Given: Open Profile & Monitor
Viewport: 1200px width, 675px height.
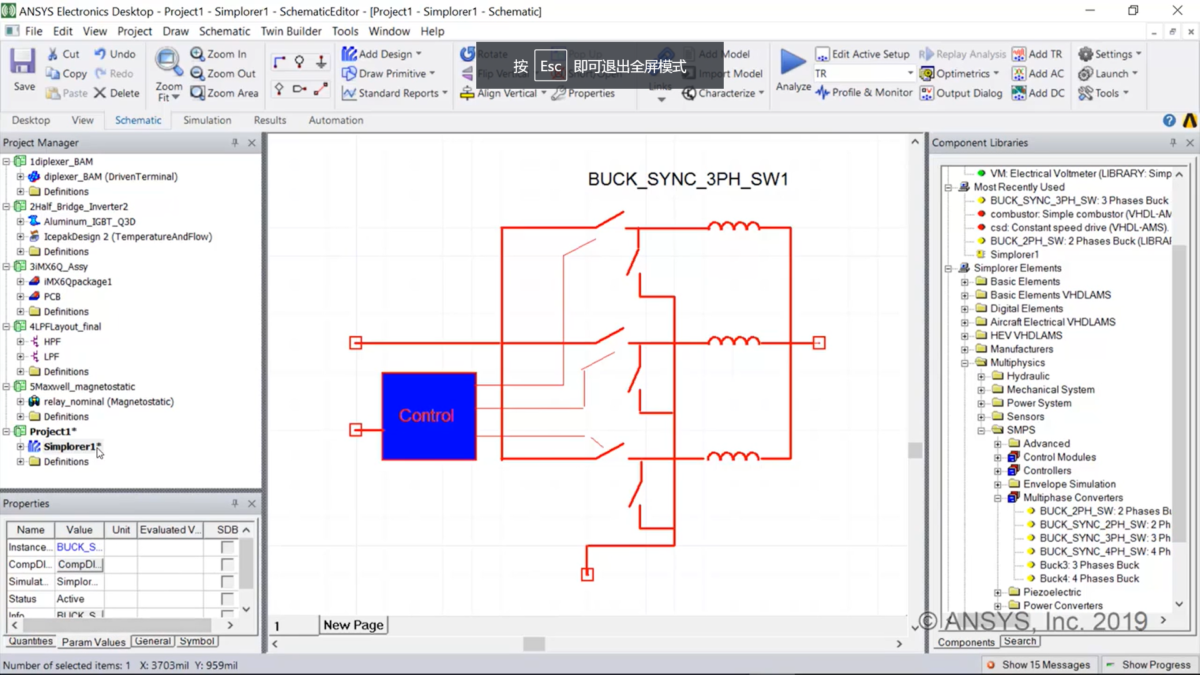Looking at the screenshot, I should coord(864,93).
